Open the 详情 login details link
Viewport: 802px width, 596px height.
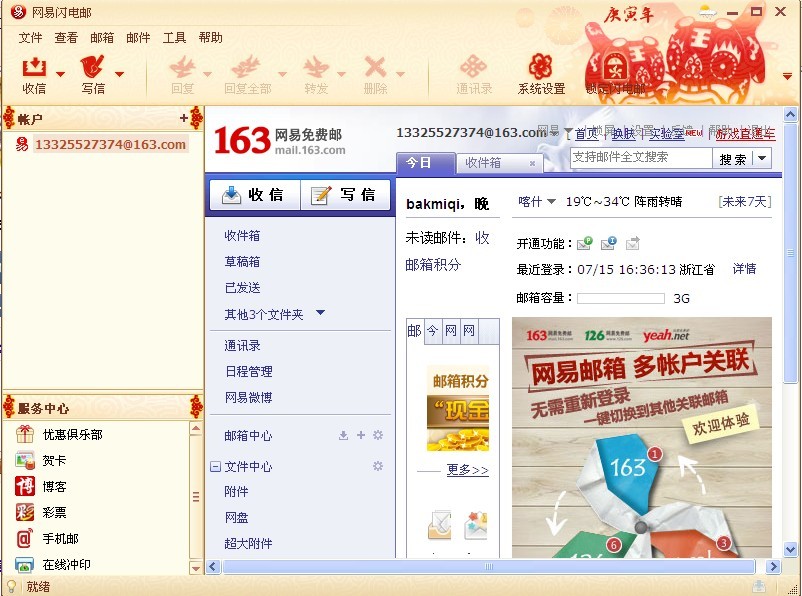point(745,269)
